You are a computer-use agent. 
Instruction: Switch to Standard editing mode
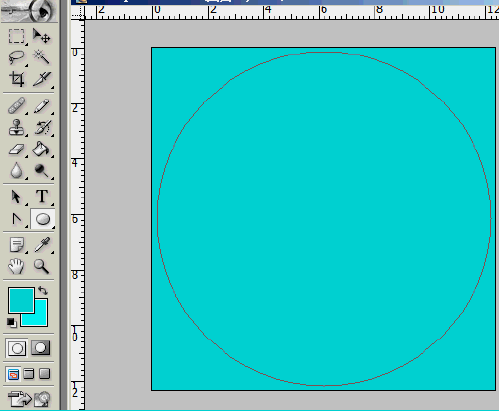point(17,348)
